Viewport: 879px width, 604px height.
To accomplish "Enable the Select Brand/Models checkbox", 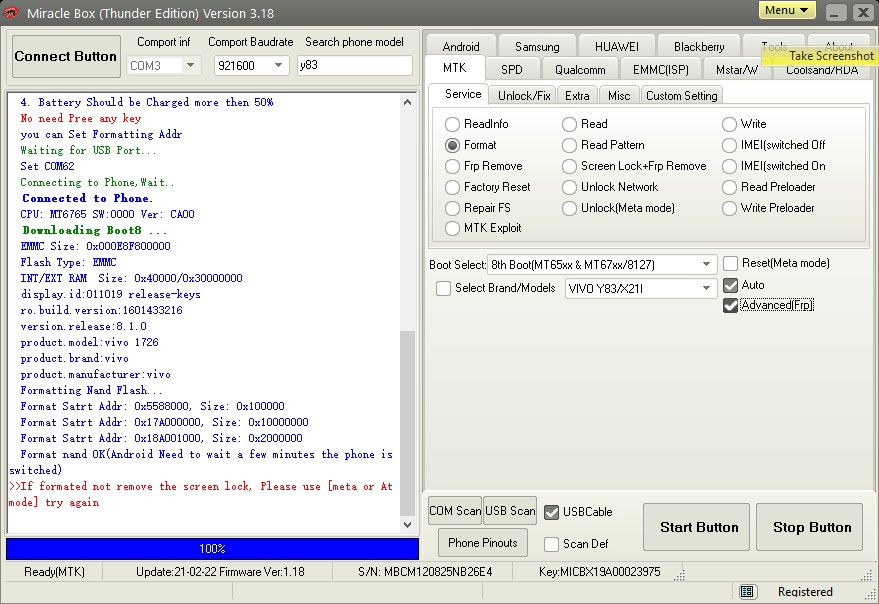I will pyautogui.click(x=443, y=288).
